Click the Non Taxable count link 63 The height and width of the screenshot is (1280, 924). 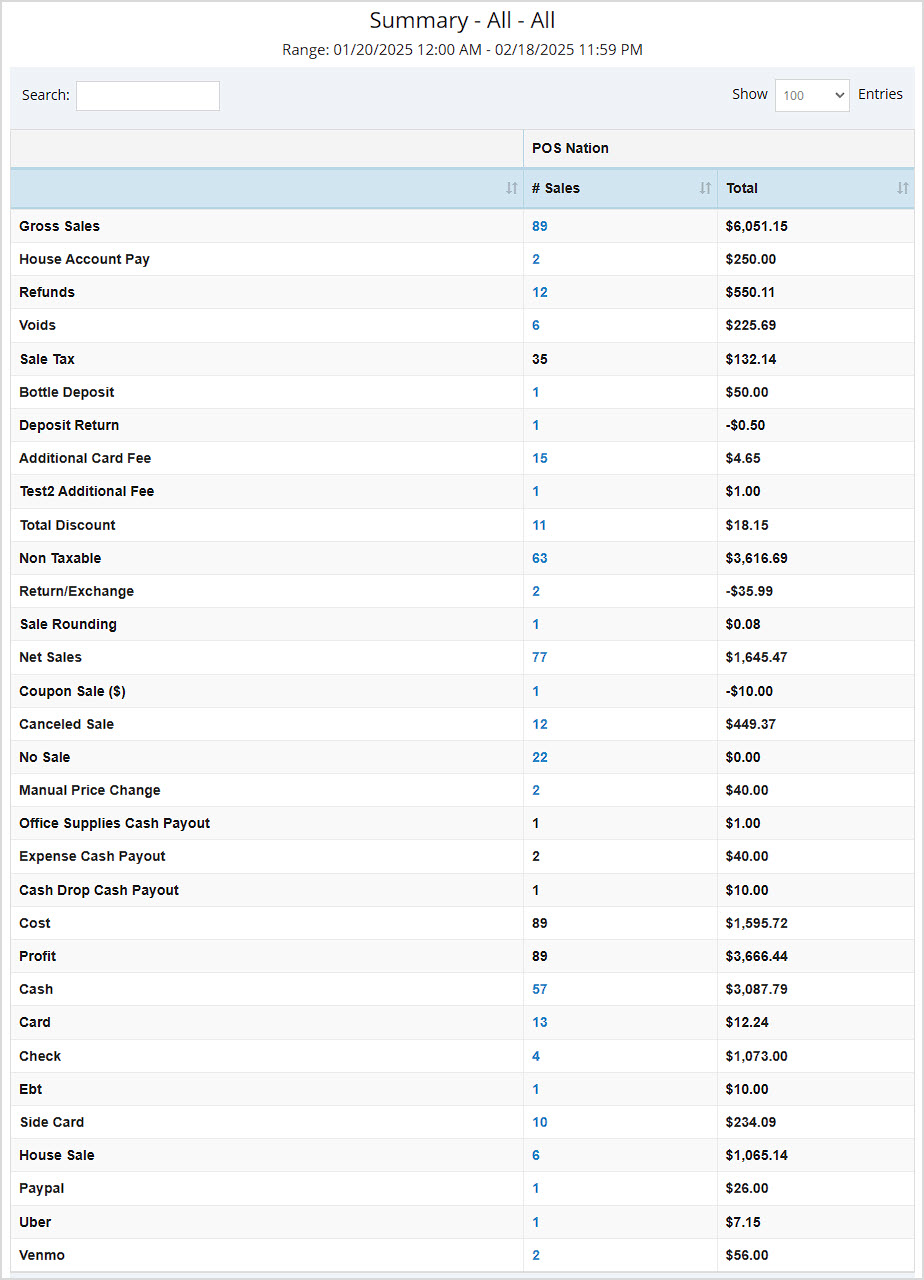(x=539, y=558)
